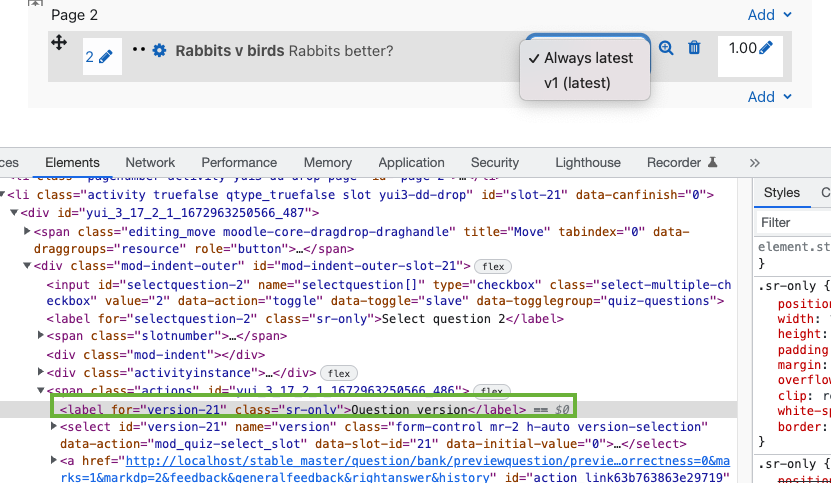Image resolution: width=831 pixels, height=483 pixels.
Task: Switch to the Elements tab
Action: 72,162
